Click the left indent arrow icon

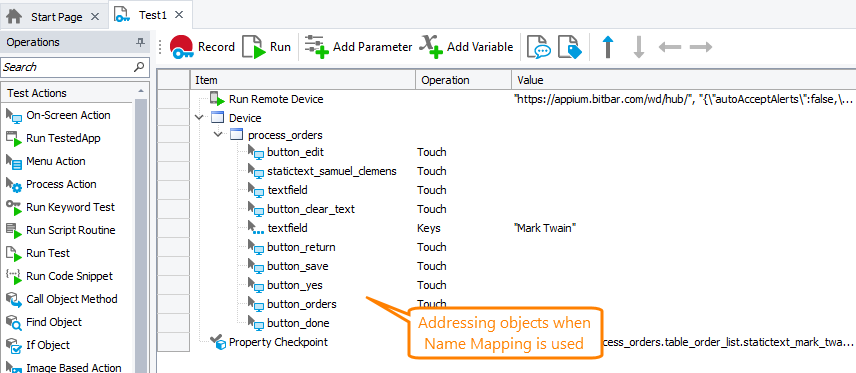670,47
